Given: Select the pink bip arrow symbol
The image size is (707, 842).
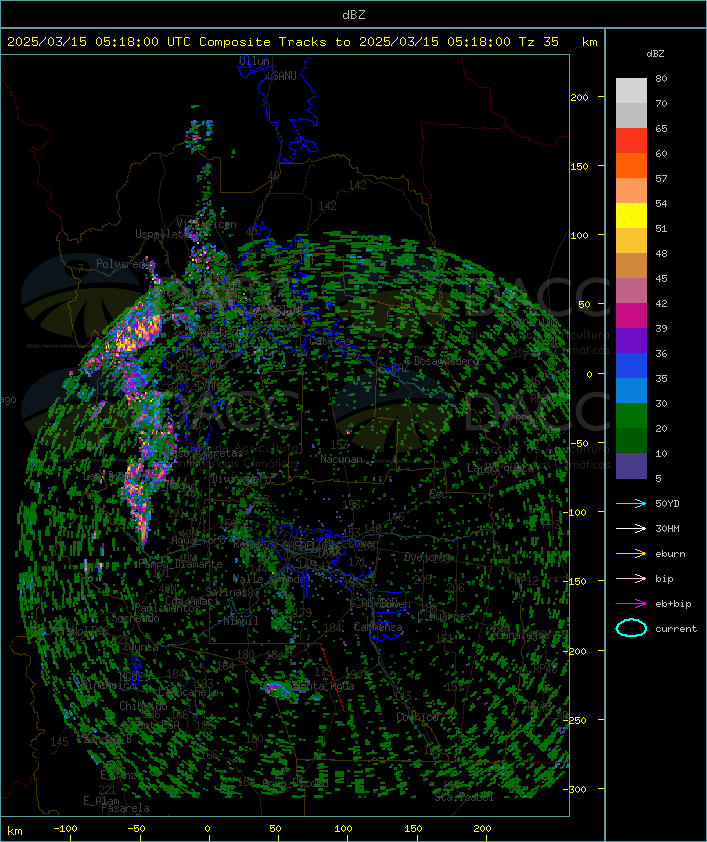Looking at the screenshot, I should 631,578.
